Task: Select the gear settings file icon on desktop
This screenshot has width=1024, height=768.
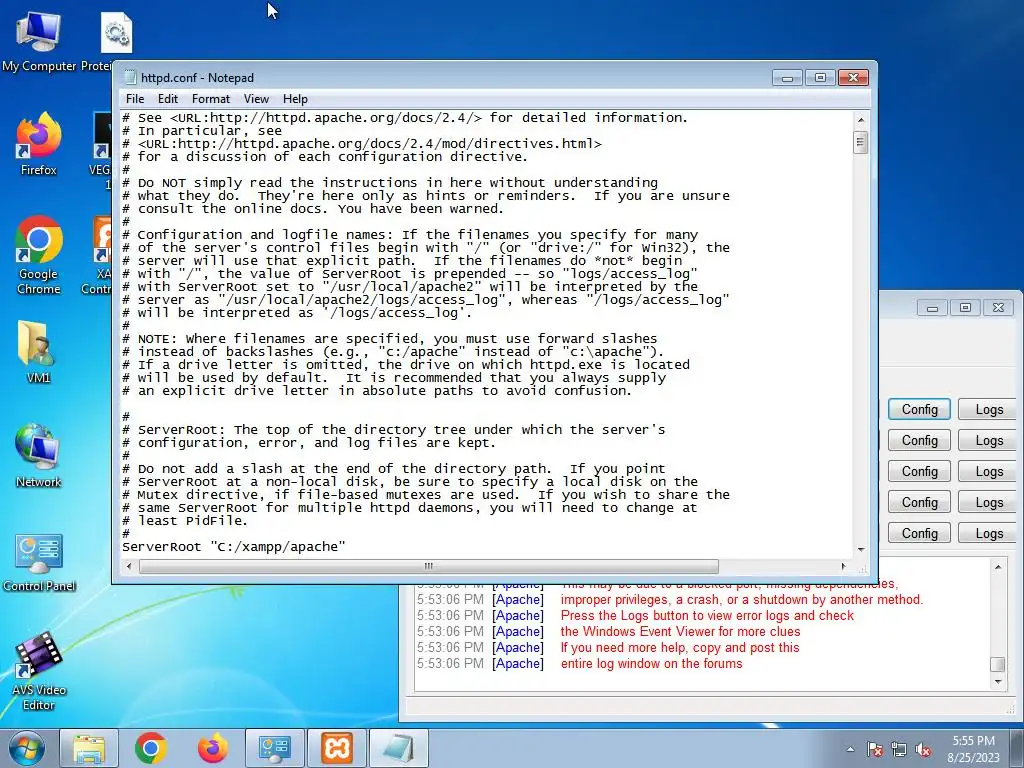Action: (x=116, y=33)
